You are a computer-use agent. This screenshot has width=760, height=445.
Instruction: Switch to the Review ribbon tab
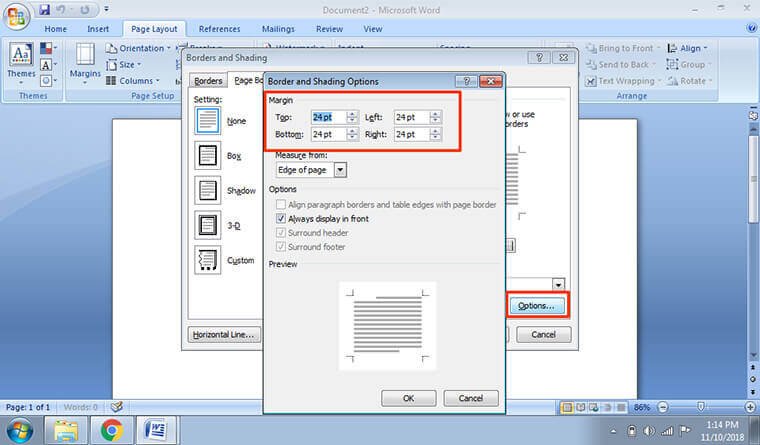coord(330,29)
